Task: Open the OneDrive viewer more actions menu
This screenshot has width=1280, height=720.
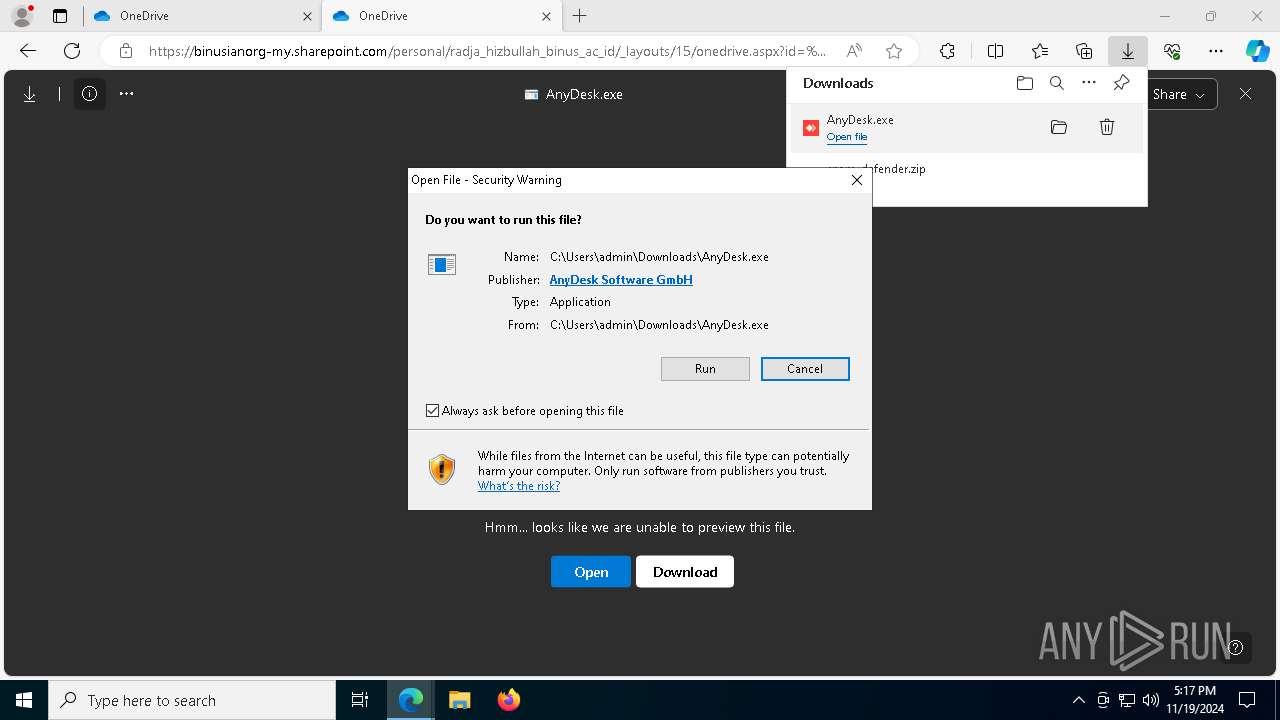Action: pos(126,94)
